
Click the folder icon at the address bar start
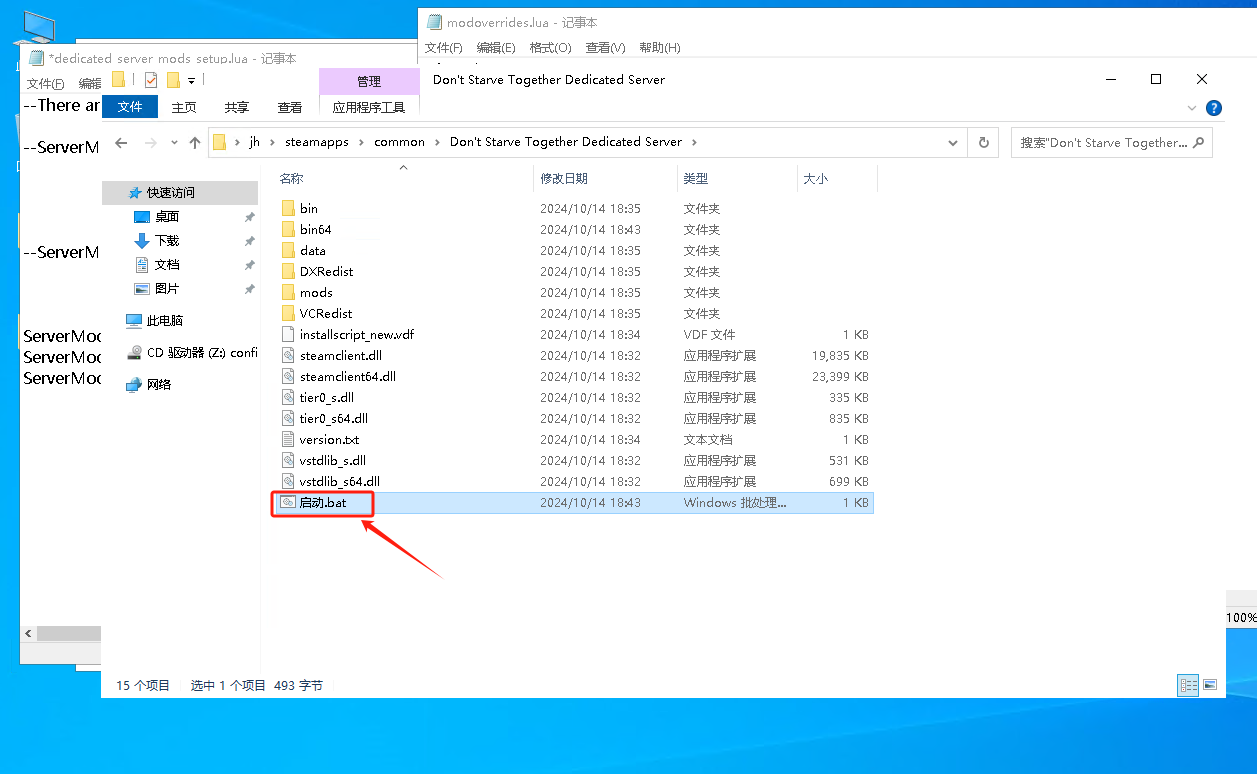click(x=220, y=142)
